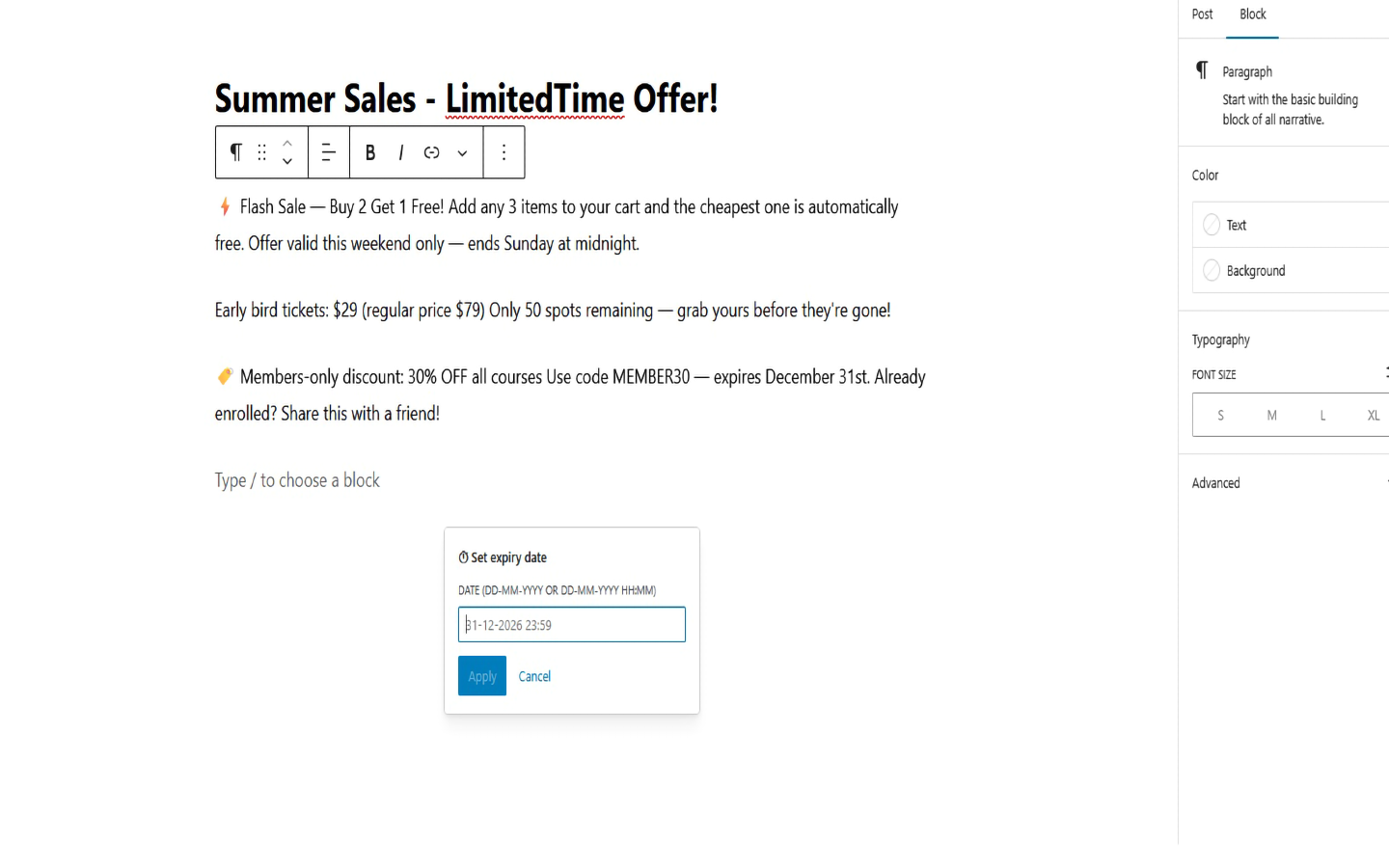Select the Small font size
Screen dimensions: 1389x868
pyautogui.click(x=1220, y=415)
